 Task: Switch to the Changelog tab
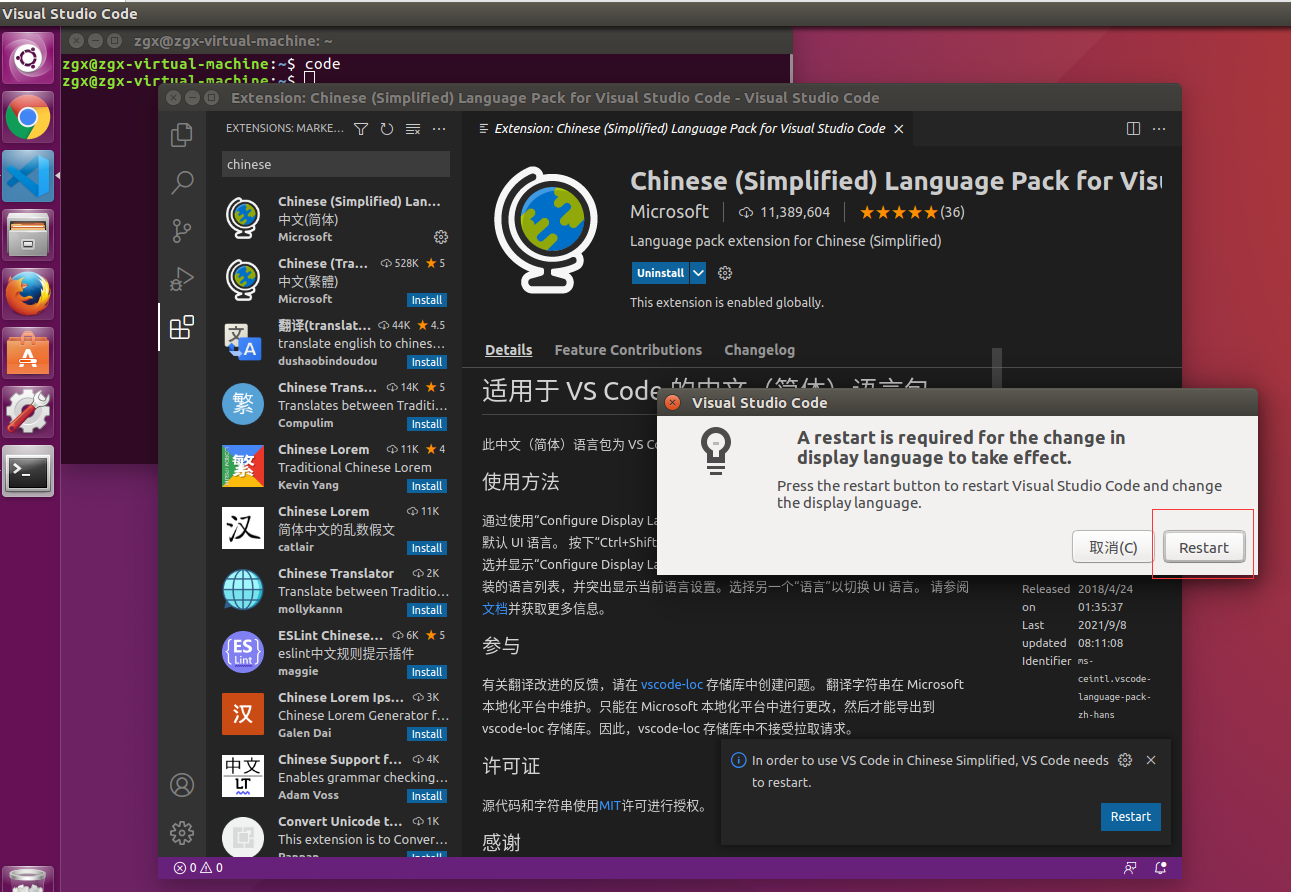759,350
